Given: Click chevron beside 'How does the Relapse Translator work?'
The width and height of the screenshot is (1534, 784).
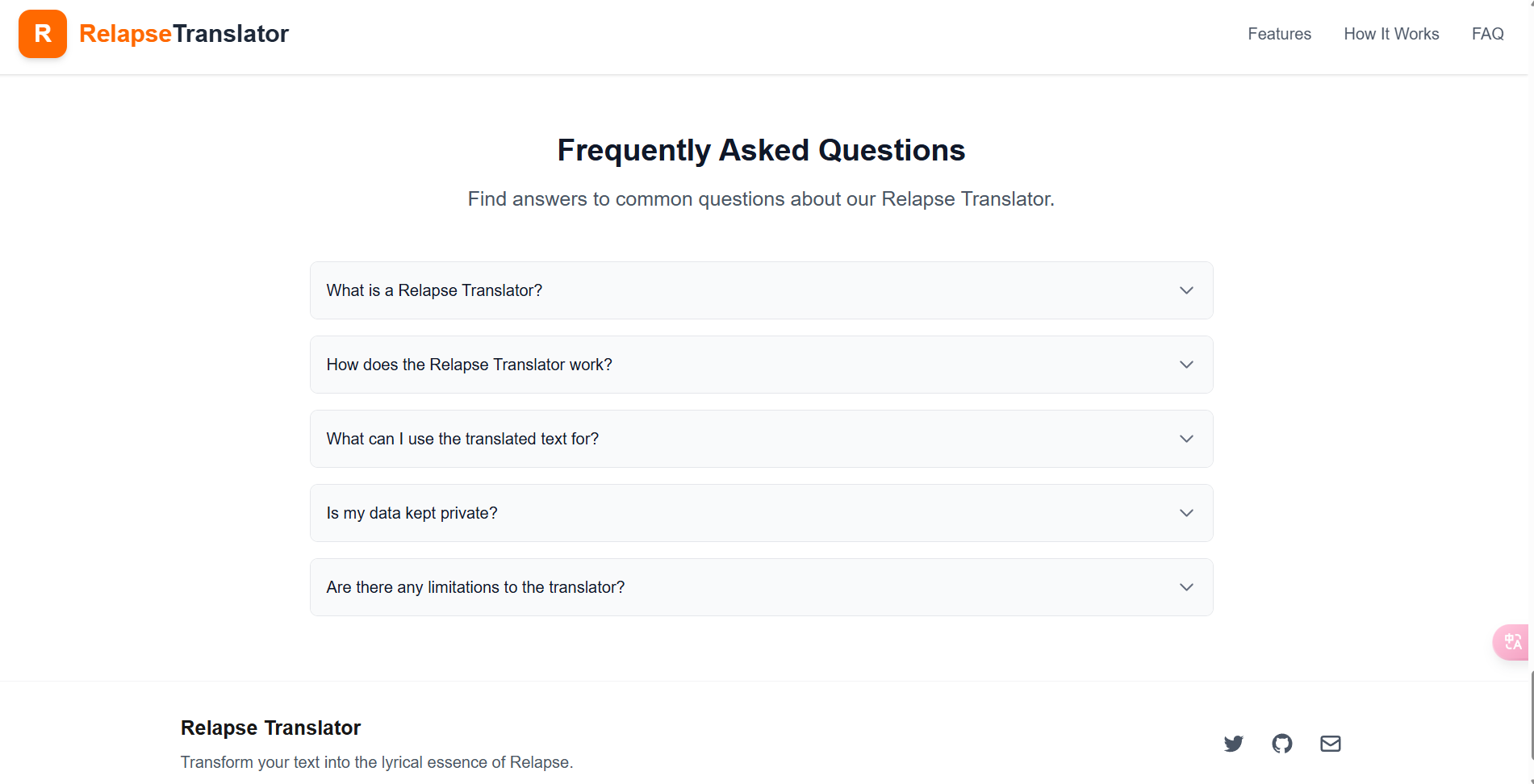Looking at the screenshot, I should pyautogui.click(x=1185, y=365).
